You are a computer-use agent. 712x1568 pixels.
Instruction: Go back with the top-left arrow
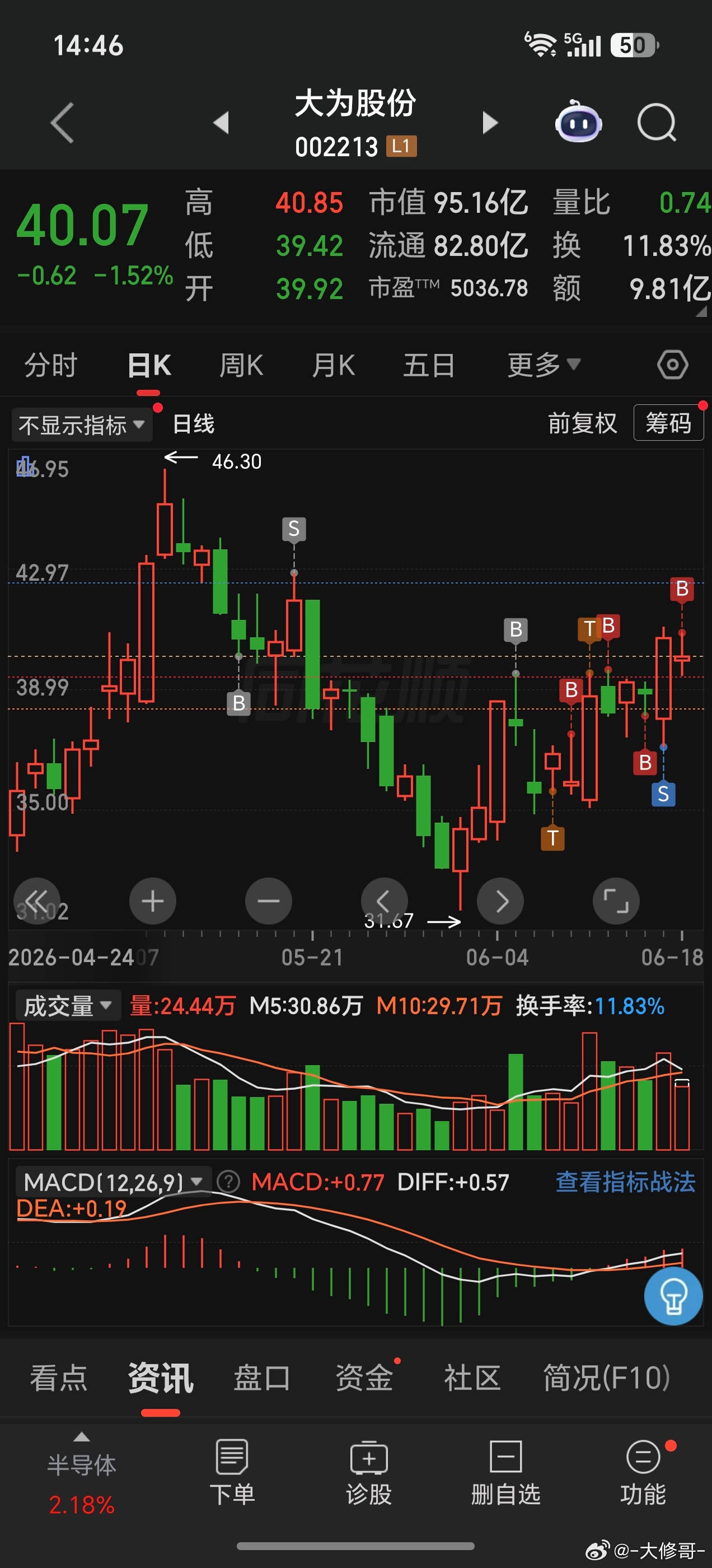click(x=63, y=122)
